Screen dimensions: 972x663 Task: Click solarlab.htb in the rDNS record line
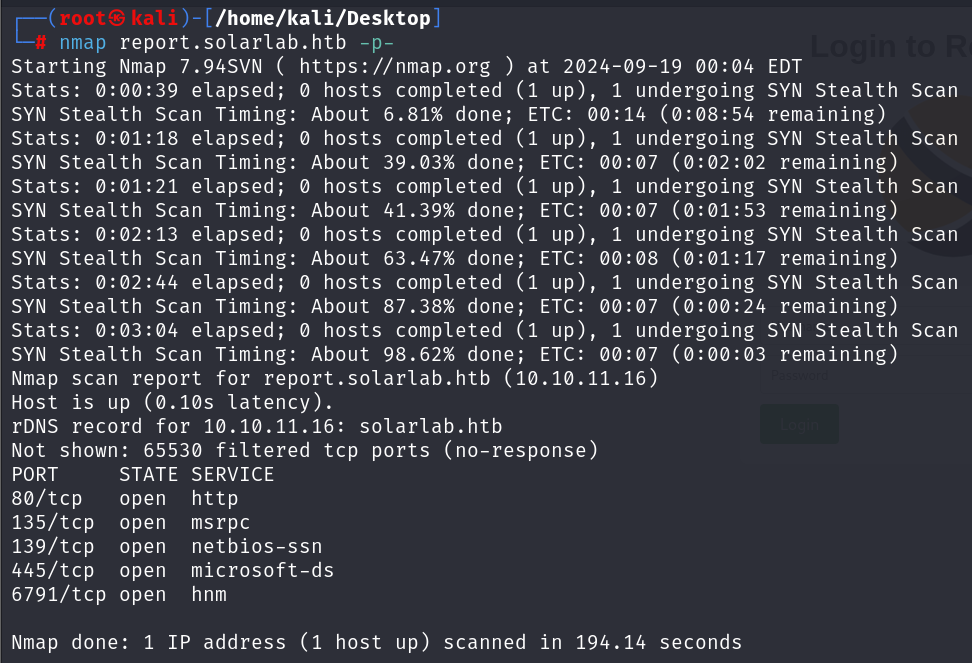(x=431, y=426)
